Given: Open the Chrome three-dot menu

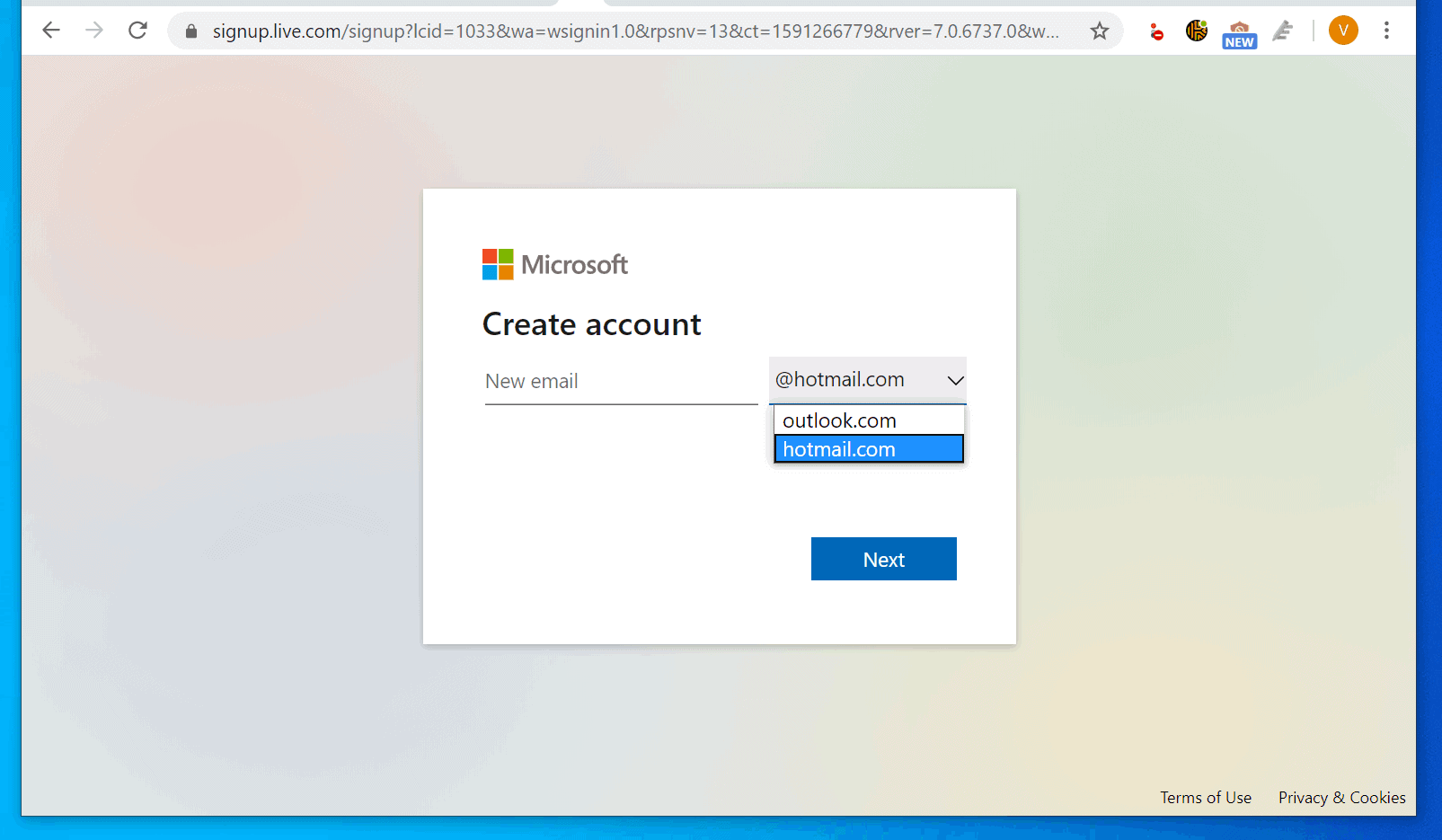Looking at the screenshot, I should [1387, 30].
